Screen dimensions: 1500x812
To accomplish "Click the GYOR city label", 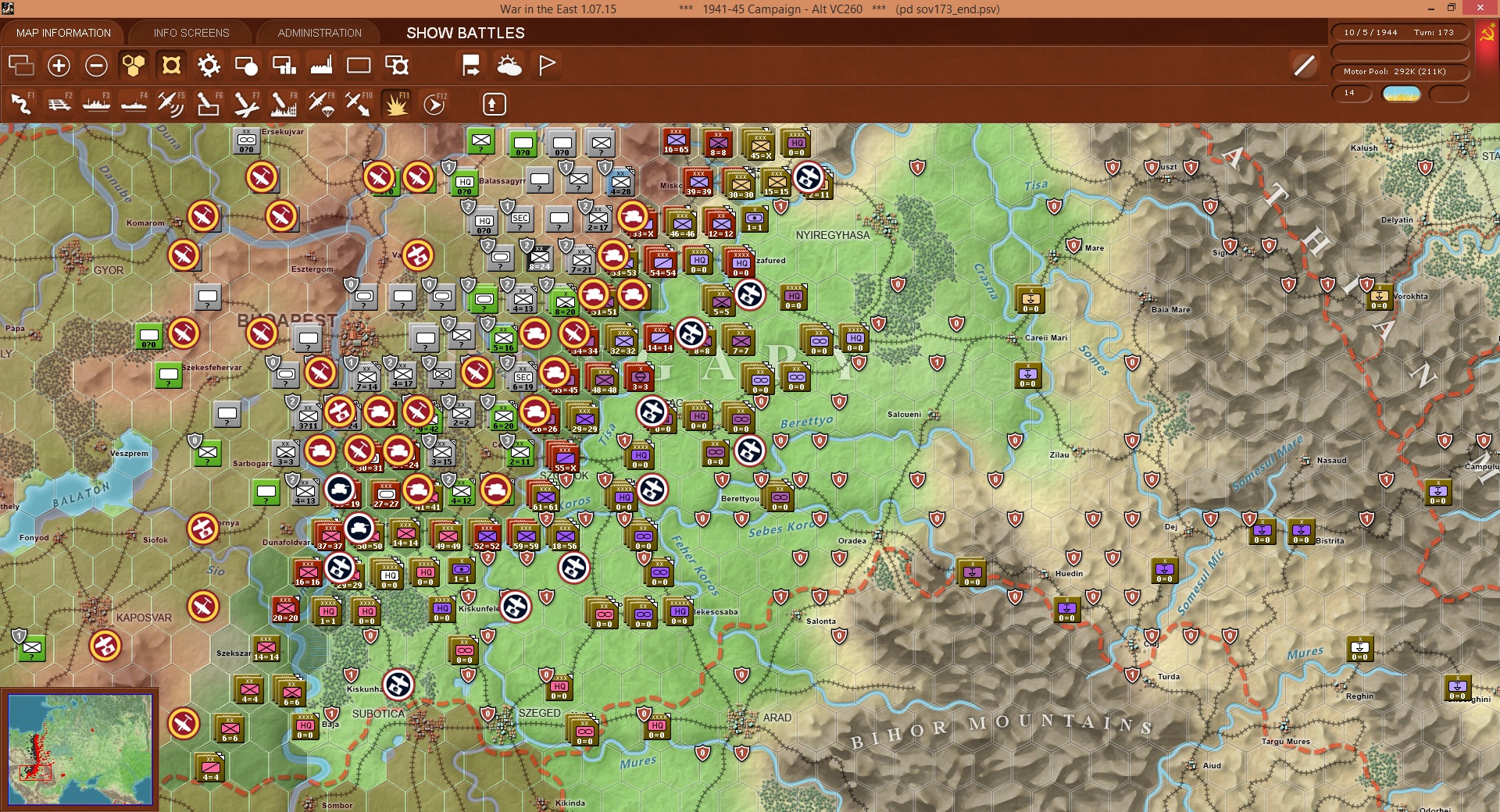I will point(109,270).
